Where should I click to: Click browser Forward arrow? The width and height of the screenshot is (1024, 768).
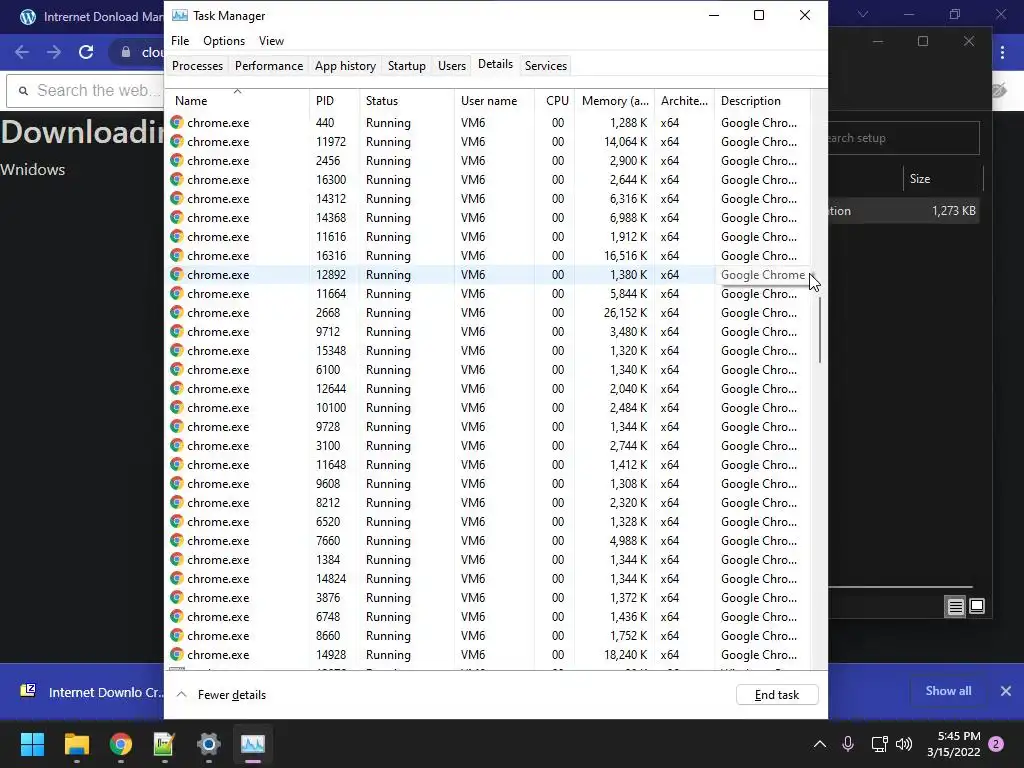coord(54,52)
